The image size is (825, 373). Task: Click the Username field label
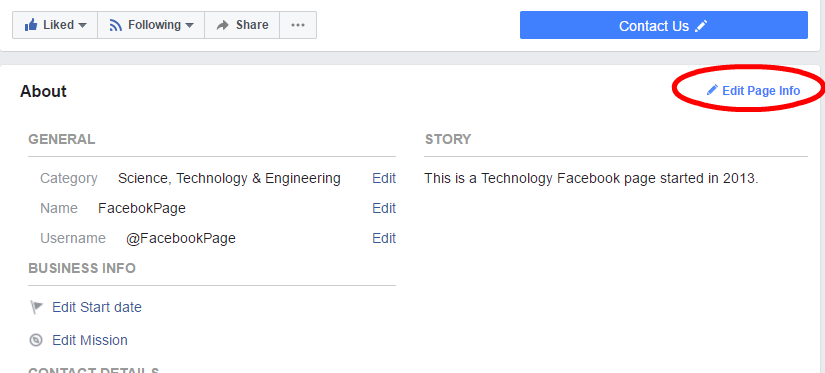[73, 238]
